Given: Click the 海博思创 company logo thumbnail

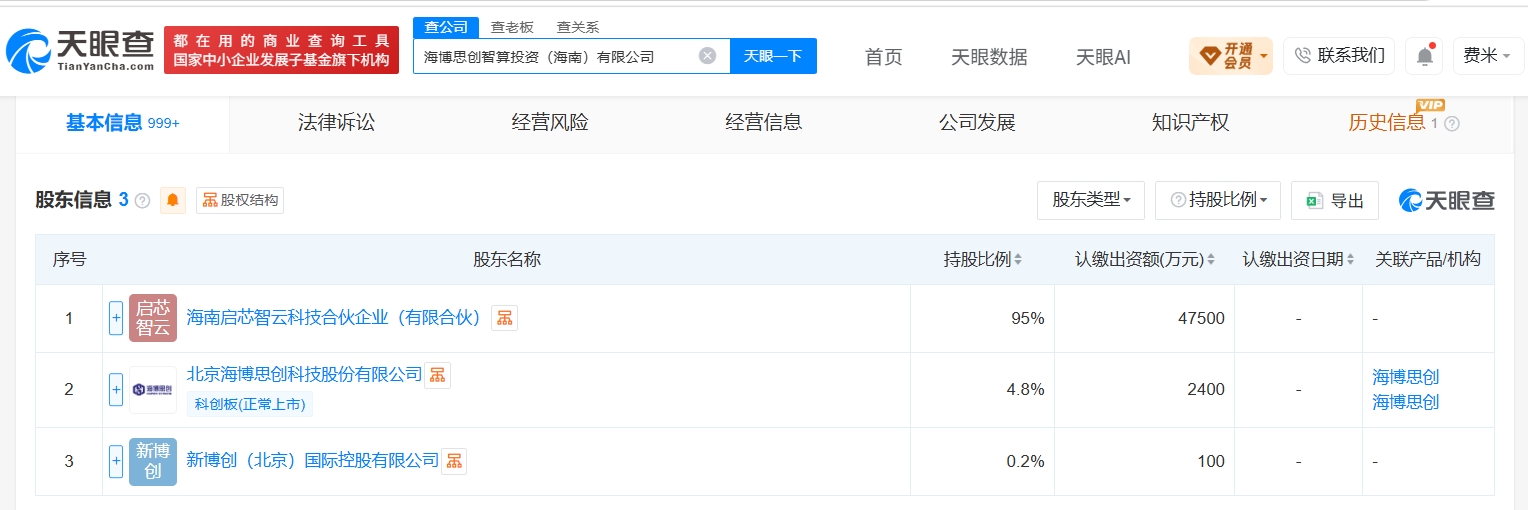Looking at the screenshot, I should 153,389.
